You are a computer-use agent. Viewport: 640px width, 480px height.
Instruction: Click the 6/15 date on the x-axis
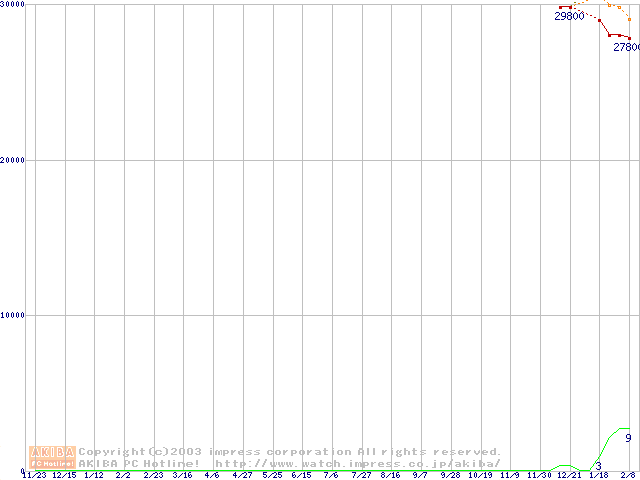point(301,475)
